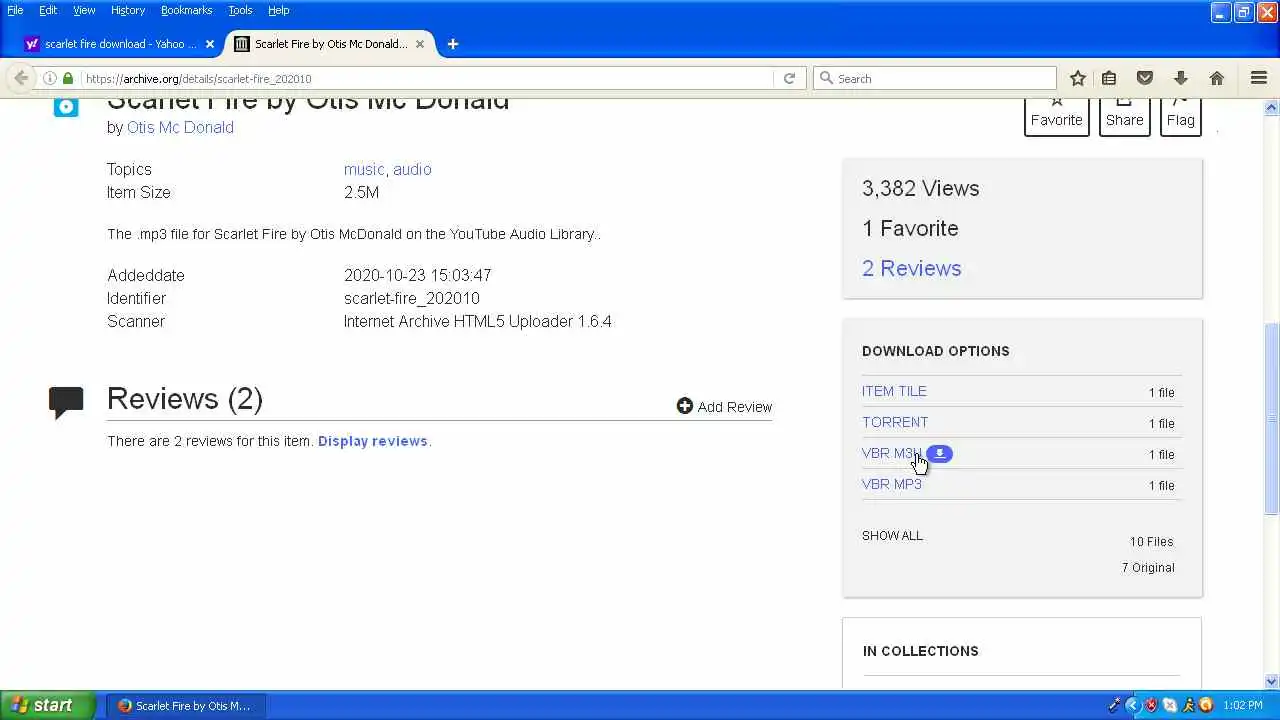Click the taskbar clock 1:02 PM
The image size is (1280, 720).
(x=1242, y=705)
